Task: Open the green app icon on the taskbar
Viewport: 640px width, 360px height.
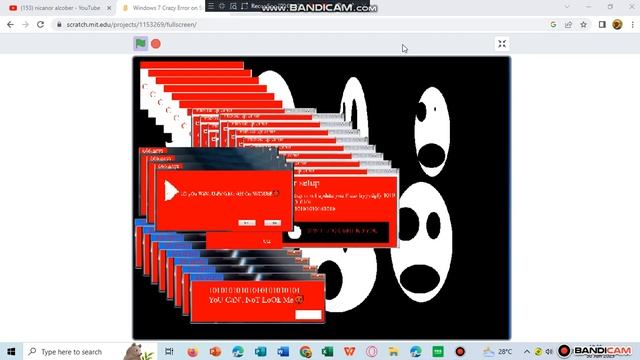Action: tap(438, 351)
